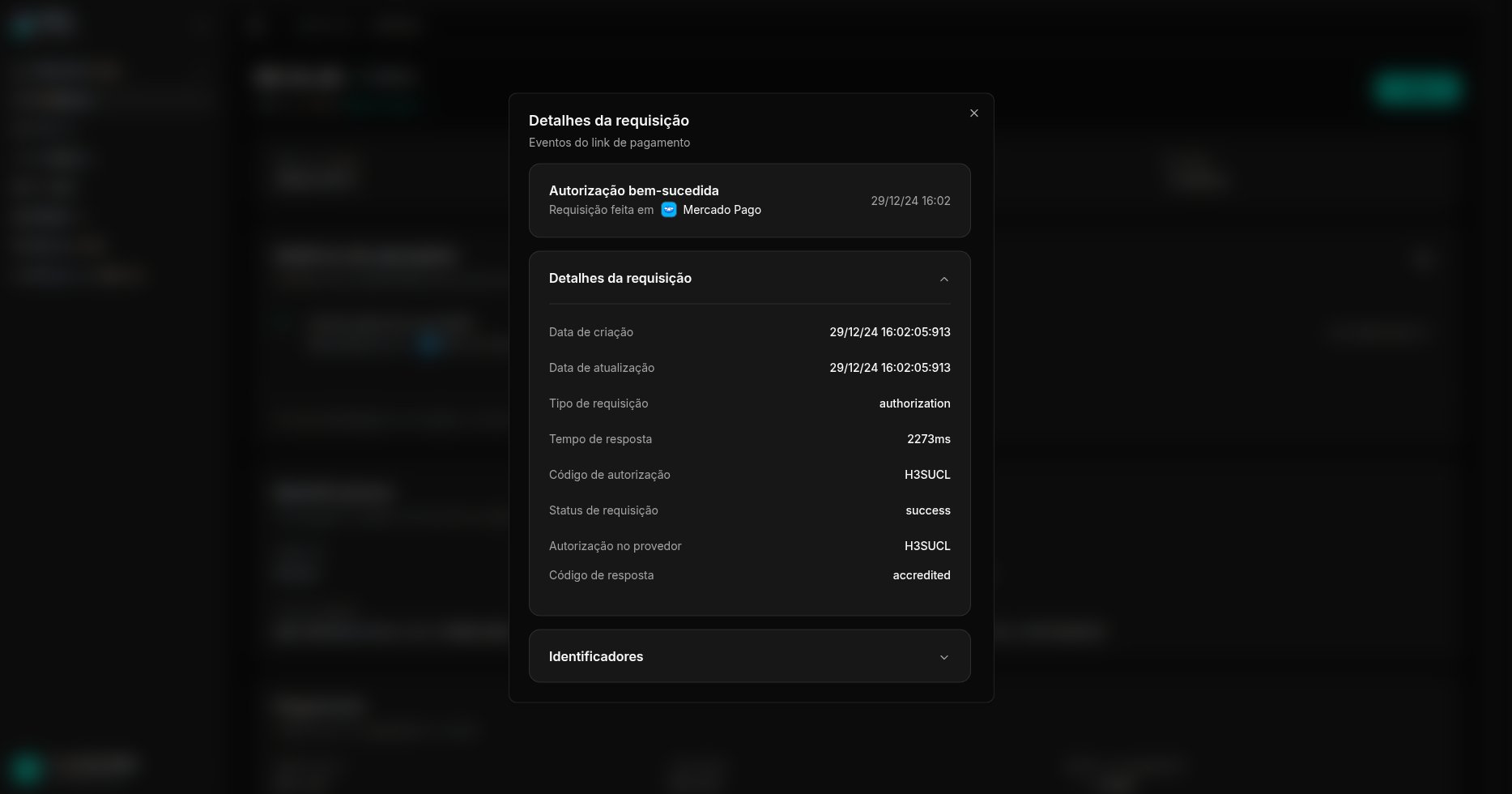
Task: Select the Autorização no provedor code value
Action: point(927,546)
